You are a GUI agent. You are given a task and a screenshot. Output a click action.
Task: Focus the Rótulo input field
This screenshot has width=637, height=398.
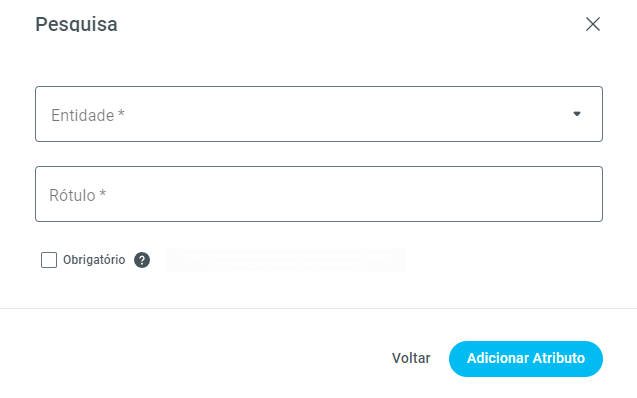pyautogui.click(x=319, y=194)
